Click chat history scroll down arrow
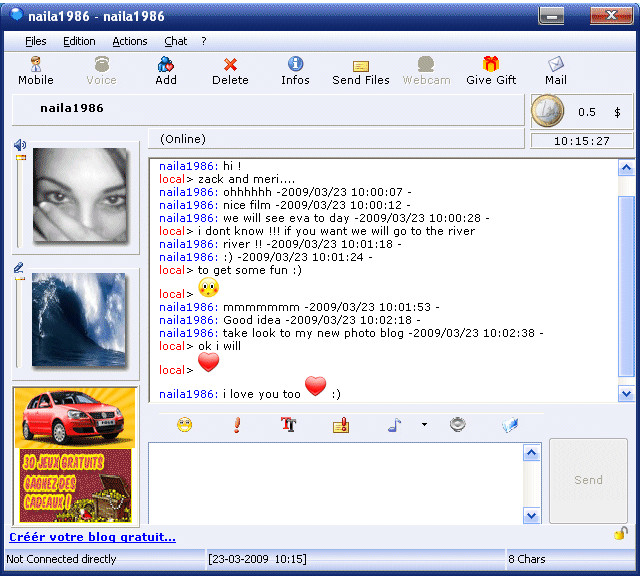The height and width of the screenshot is (576, 640). pyautogui.click(x=626, y=394)
